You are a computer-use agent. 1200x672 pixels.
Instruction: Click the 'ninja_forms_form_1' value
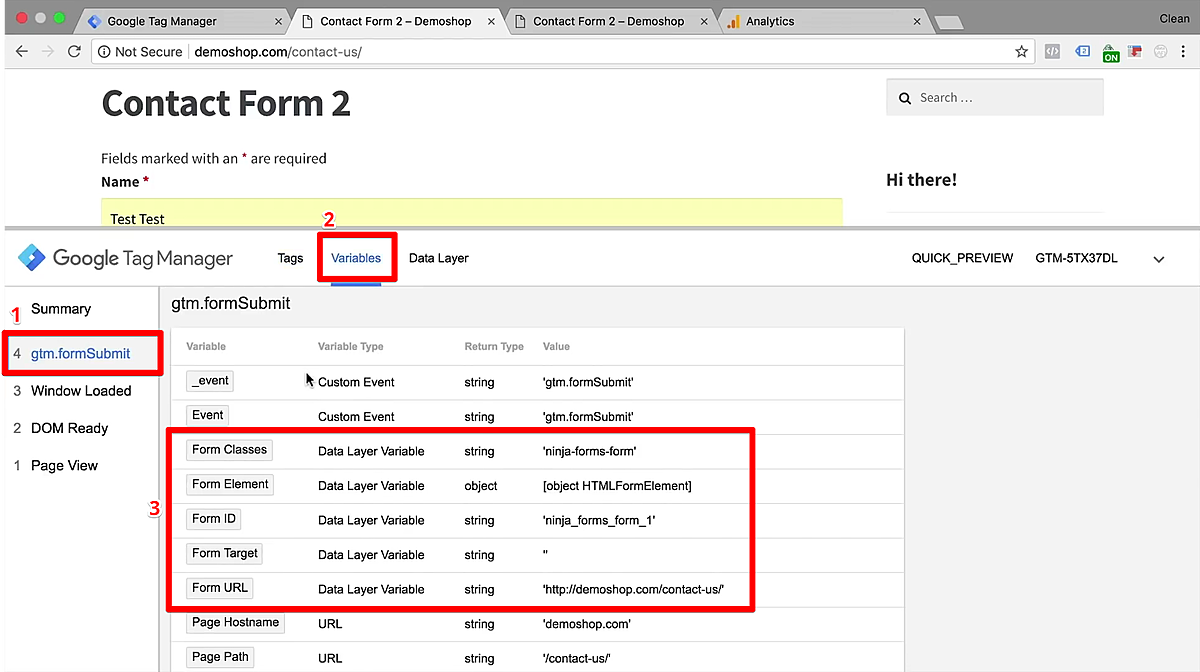[x=598, y=520]
